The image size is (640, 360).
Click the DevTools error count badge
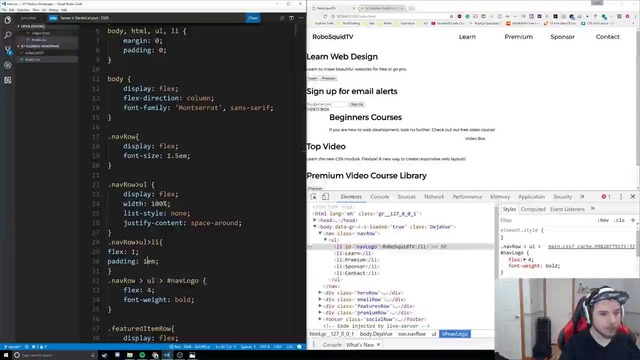[x=606, y=197]
